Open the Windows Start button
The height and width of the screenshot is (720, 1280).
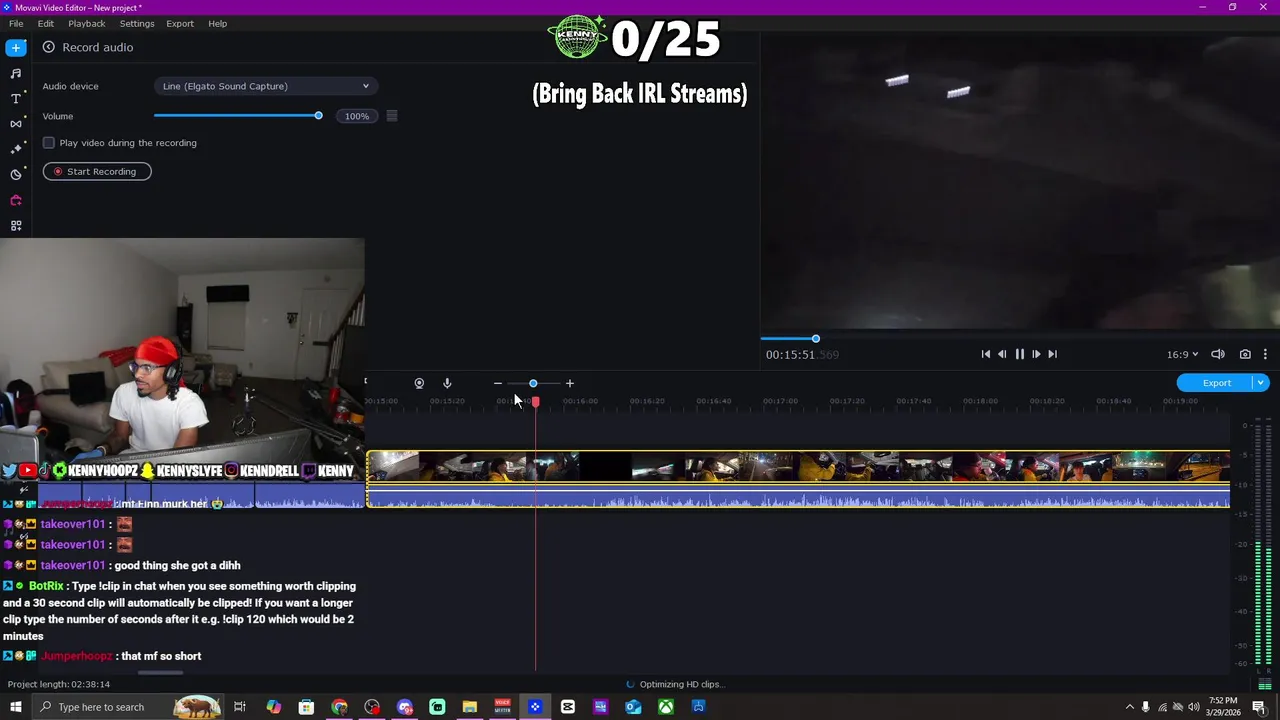(16, 707)
